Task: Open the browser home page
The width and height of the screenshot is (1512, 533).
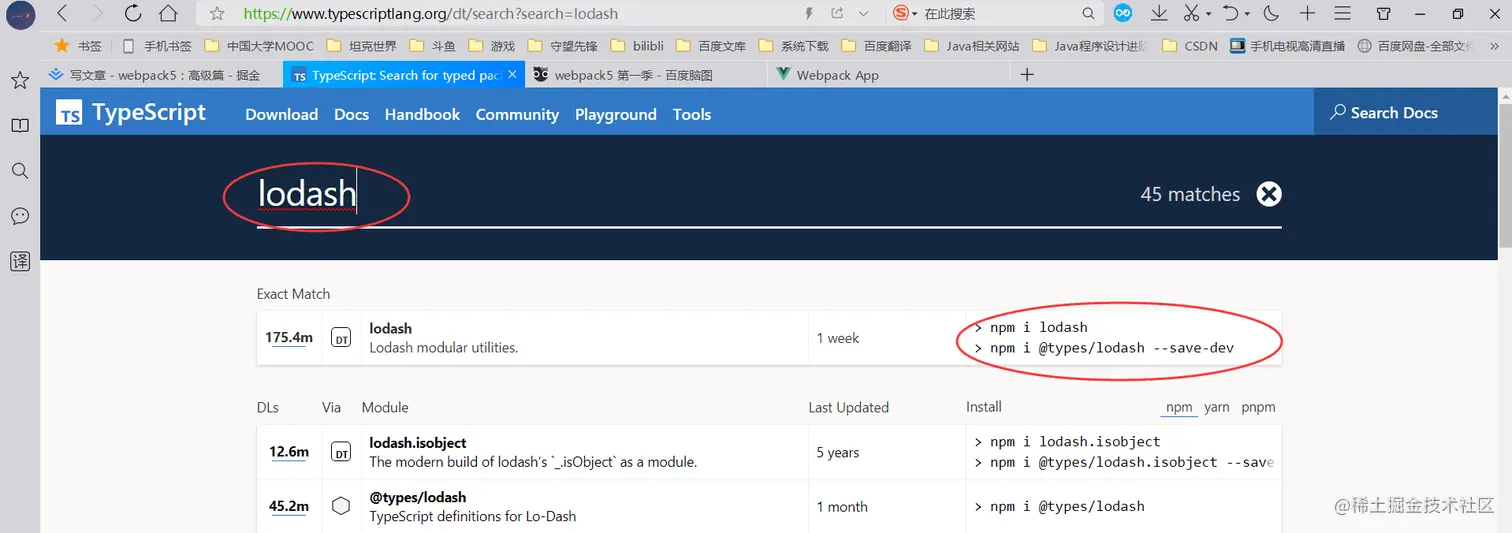Action: (168, 13)
